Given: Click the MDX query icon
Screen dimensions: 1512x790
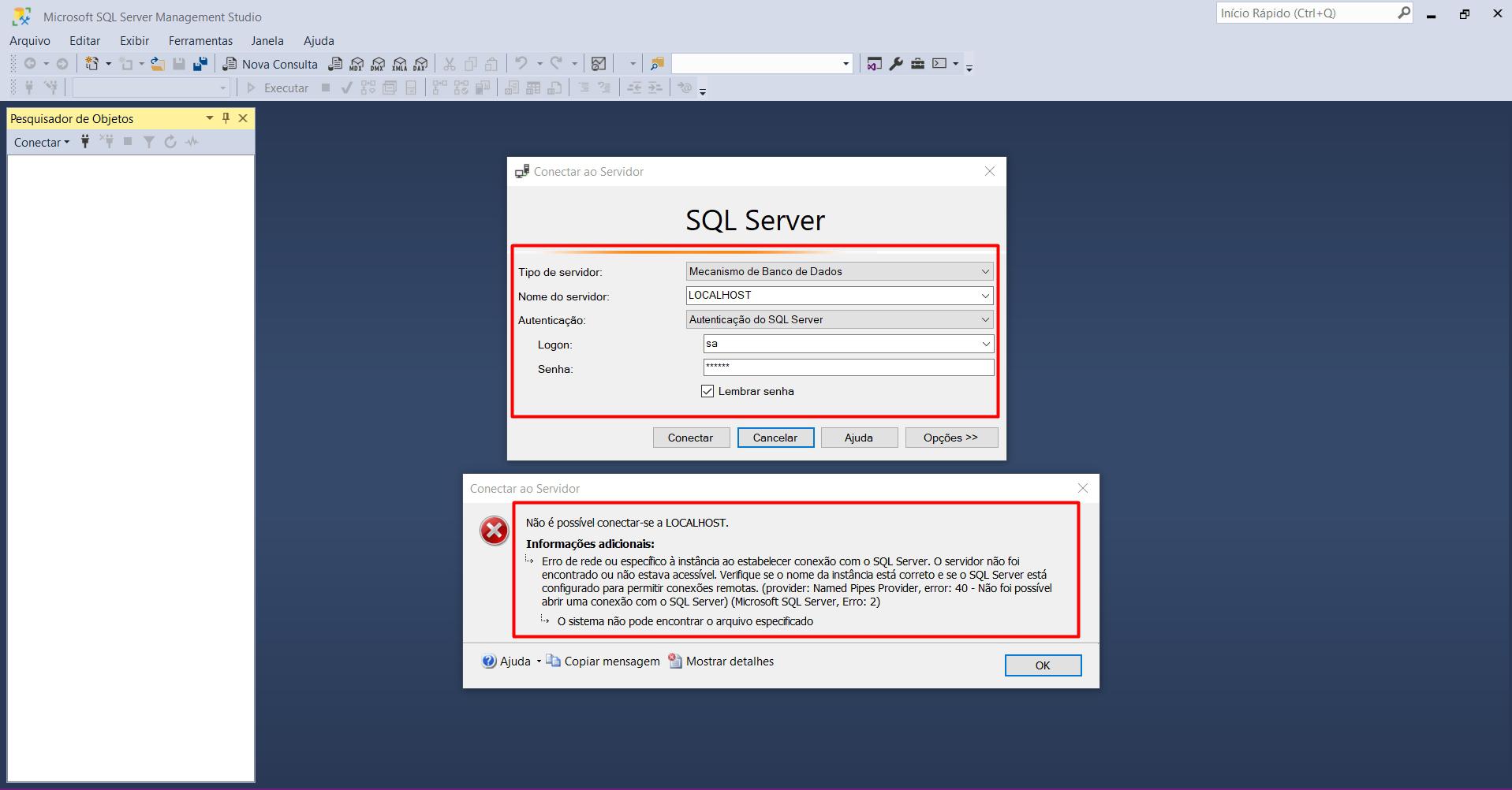Looking at the screenshot, I should pyautogui.click(x=357, y=64).
